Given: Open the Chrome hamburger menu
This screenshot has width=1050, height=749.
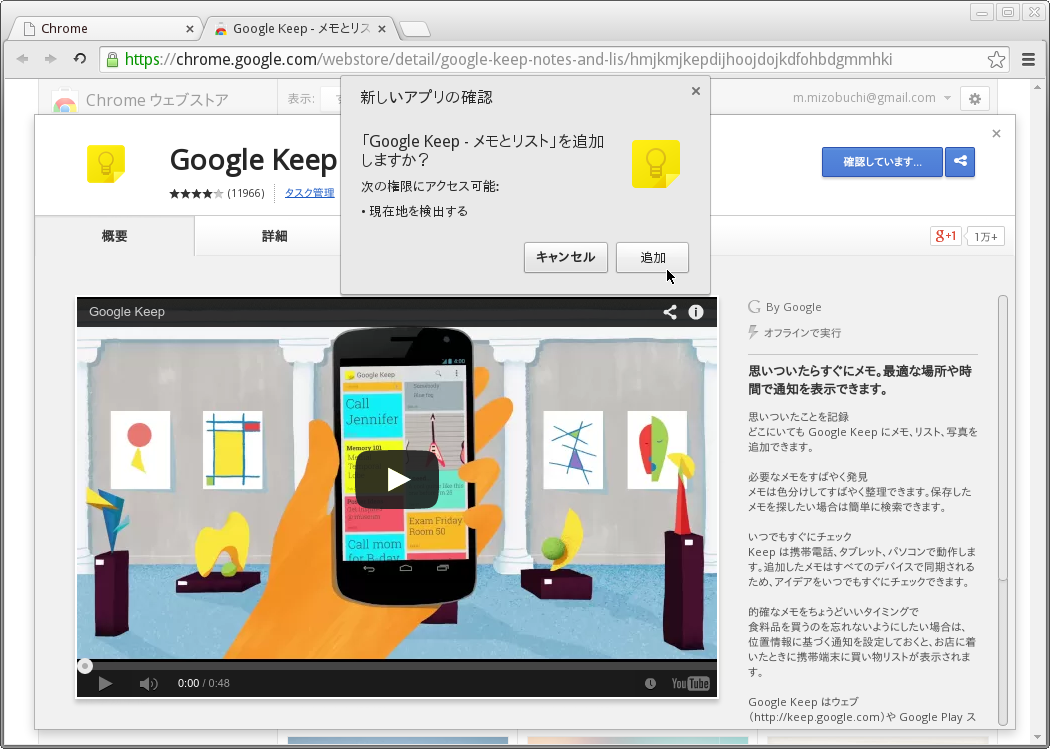Looking at the screenshot, I should point(1029,60).
